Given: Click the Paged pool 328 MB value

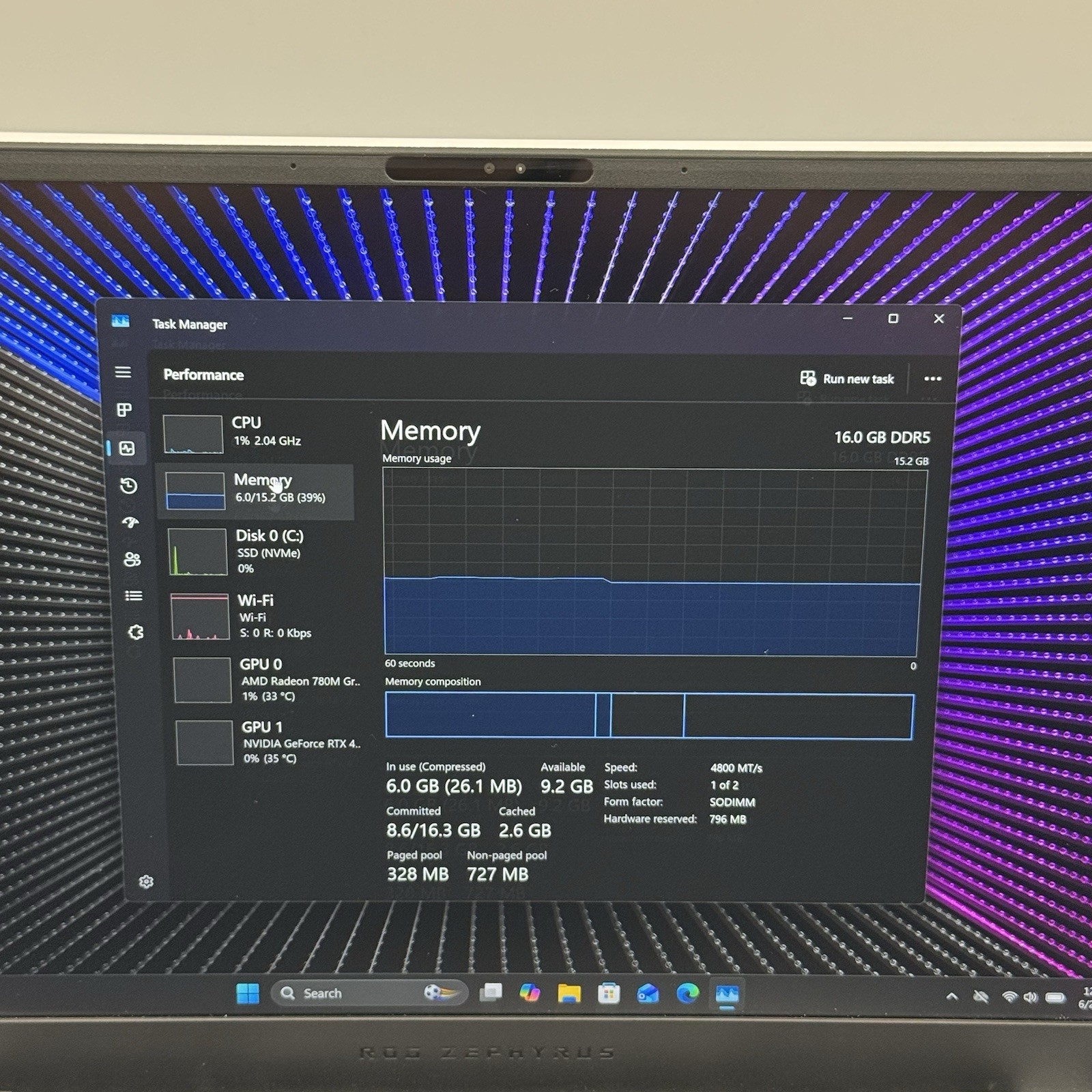Looking at the screenshot, I should point(418,874).
